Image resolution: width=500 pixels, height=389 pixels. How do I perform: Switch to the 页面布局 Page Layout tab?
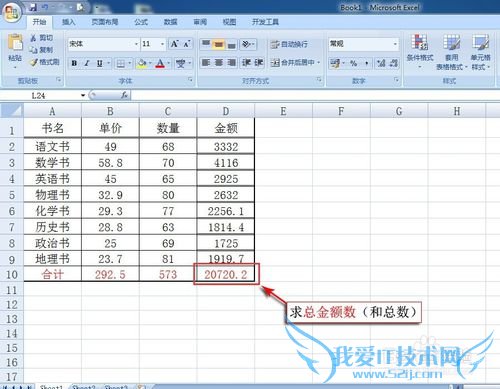pos(105,22)
